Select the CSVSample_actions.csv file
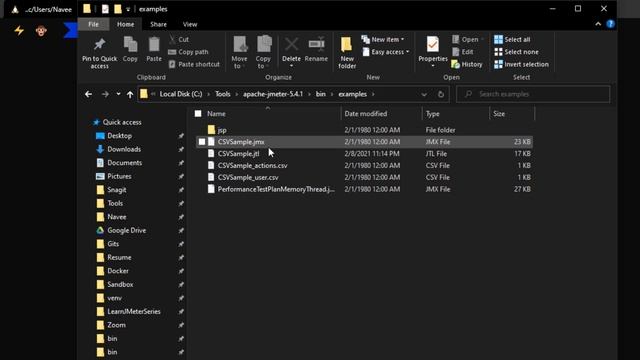Viewport: 640px width, 360px height. point(252,166)
